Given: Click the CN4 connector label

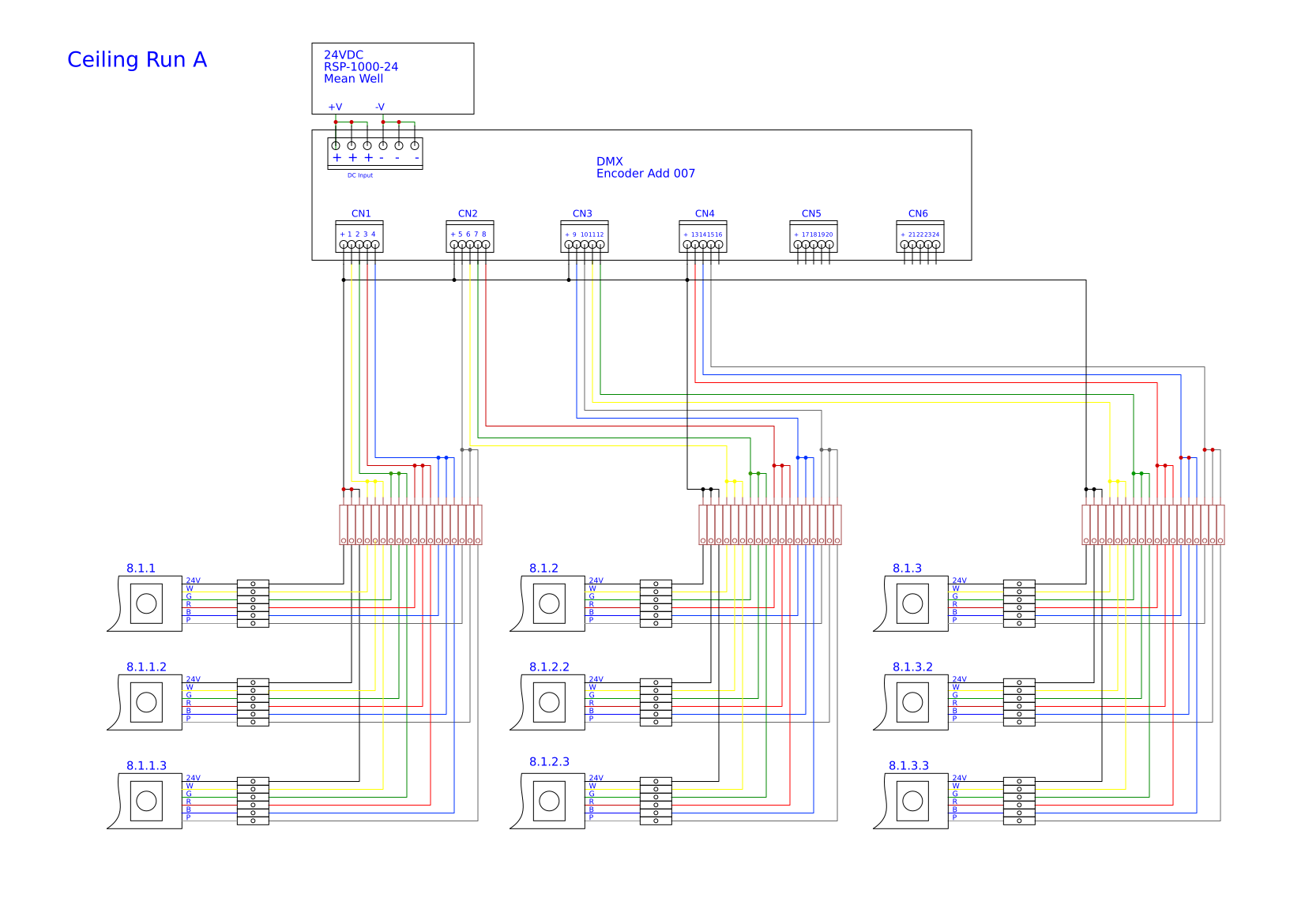Looking at the screenshot, I should point(705,214).
